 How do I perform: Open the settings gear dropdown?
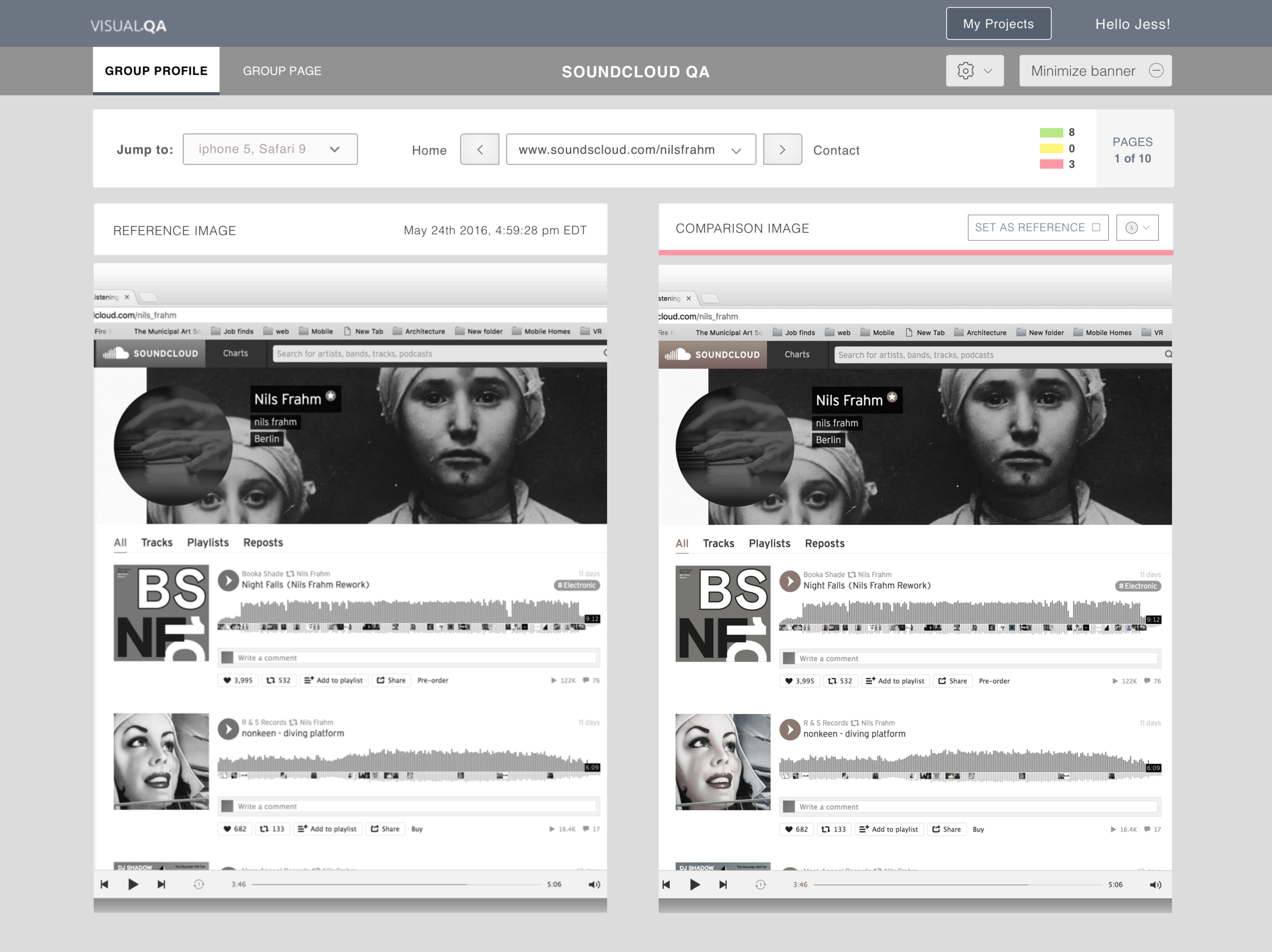[x=975, y=71]
